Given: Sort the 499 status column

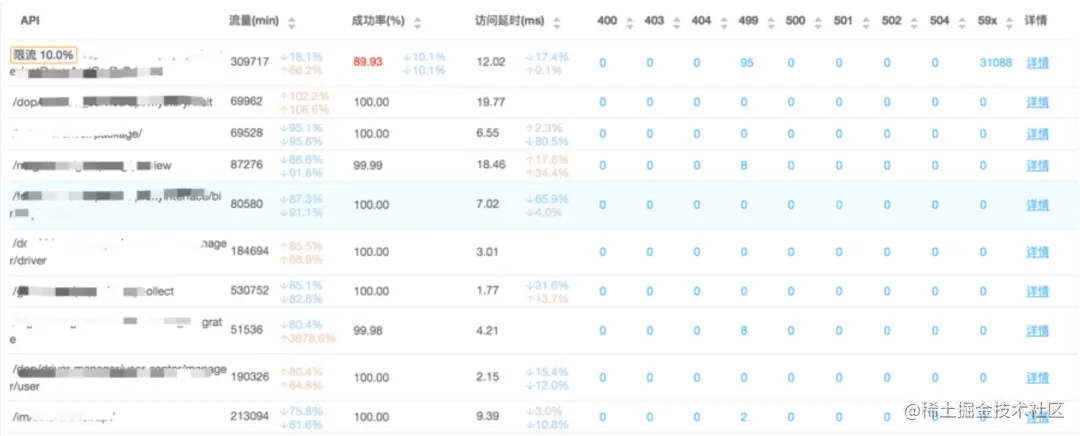Looking at the screenshot, I should [x=770, y=22].
